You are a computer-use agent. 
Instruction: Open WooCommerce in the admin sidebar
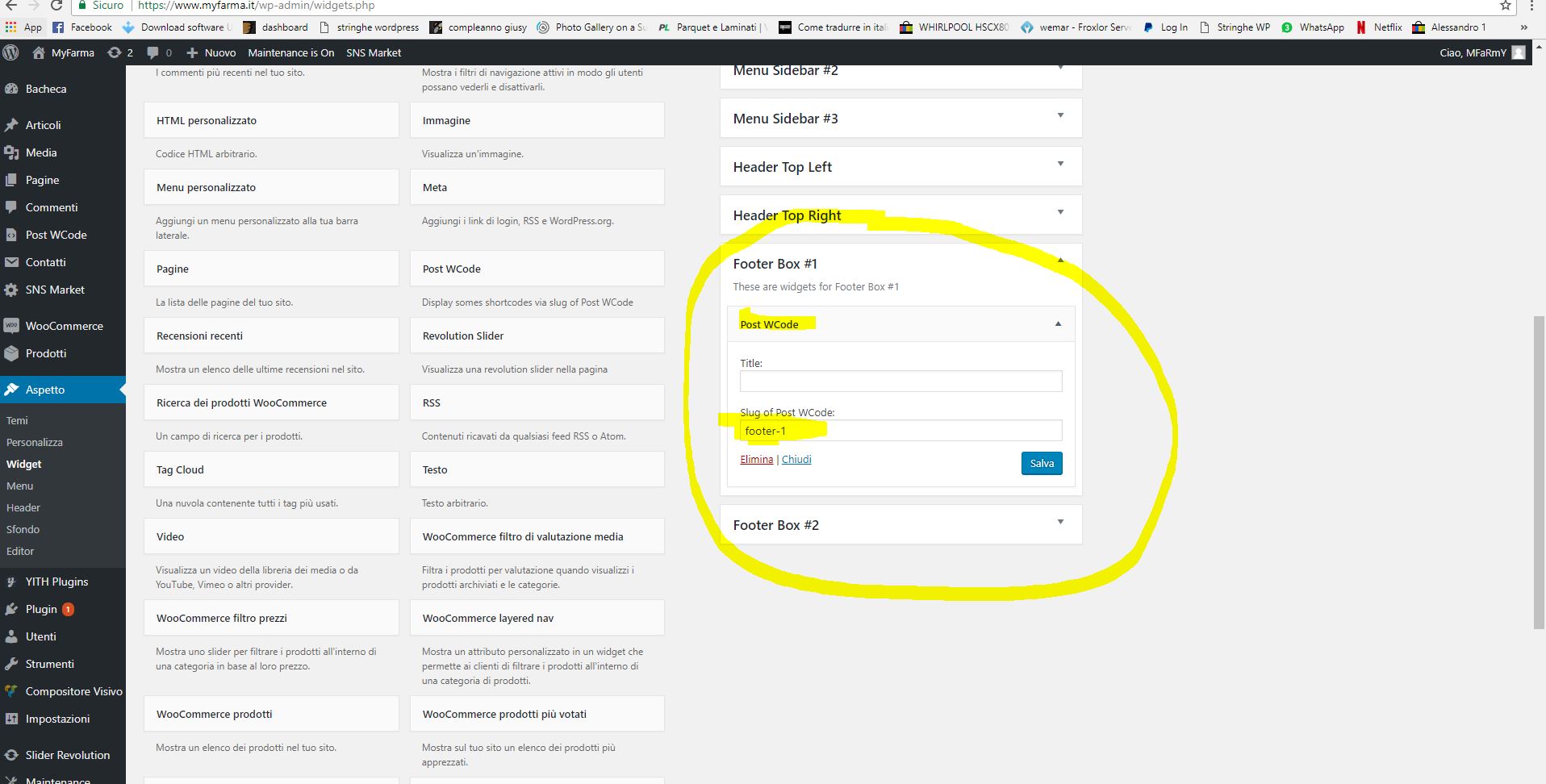64,326
